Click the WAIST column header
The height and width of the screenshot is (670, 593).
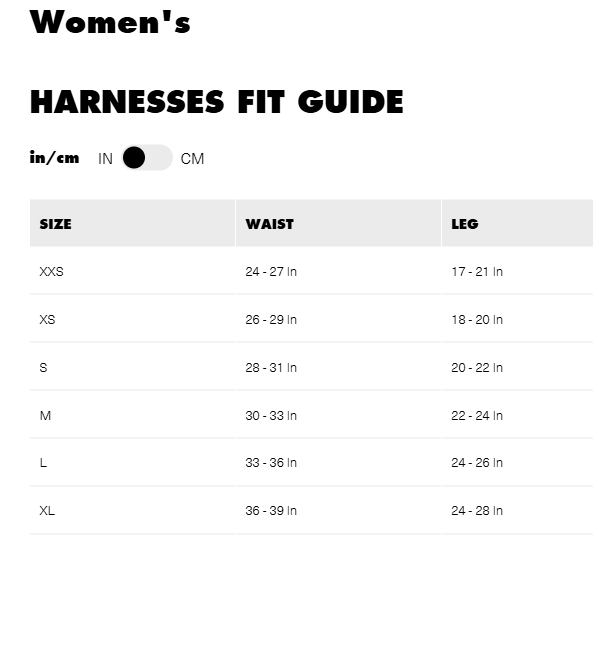(x=338, y=223)
